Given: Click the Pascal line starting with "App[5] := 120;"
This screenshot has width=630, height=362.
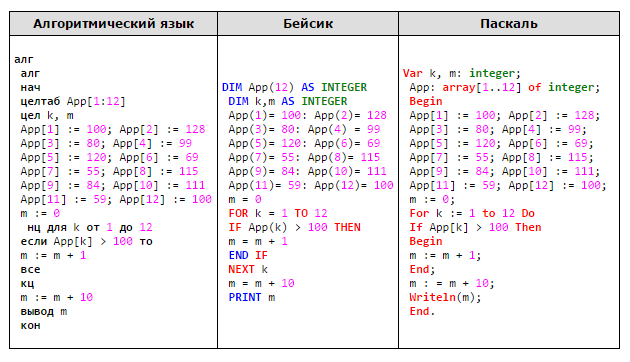Looking at the screenshot, I should pos(501,143).
